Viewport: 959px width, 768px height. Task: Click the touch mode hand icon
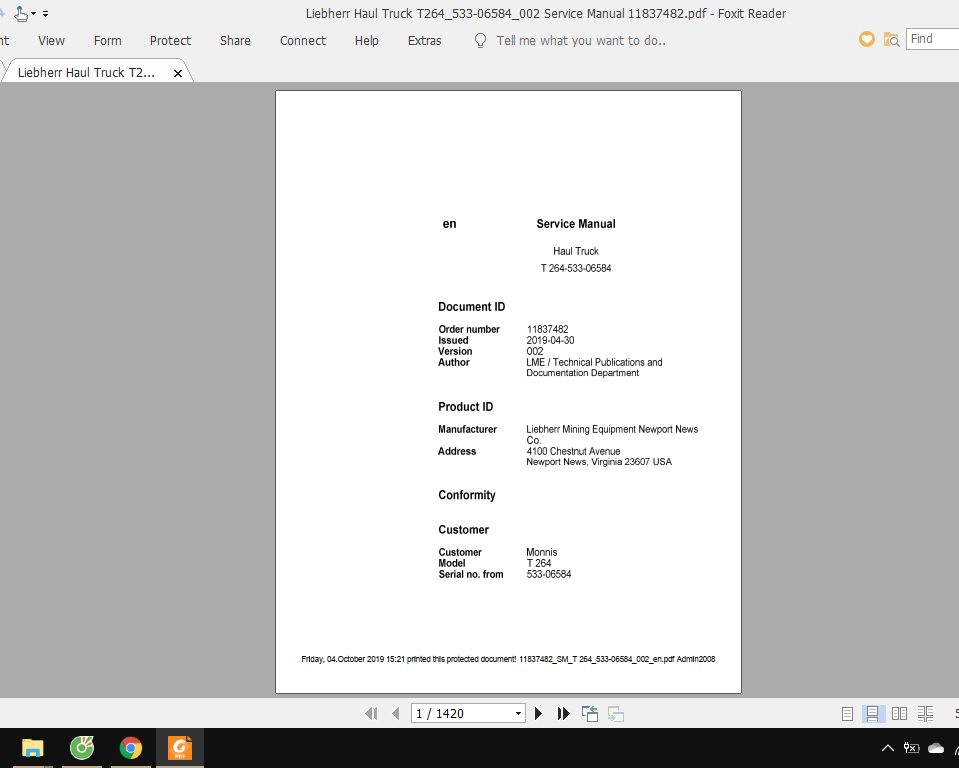click(21, 13)
